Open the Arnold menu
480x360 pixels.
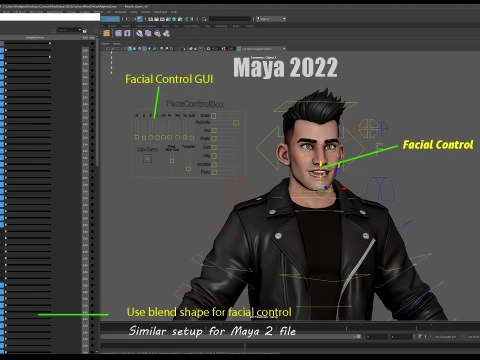[x=146, y=12]
